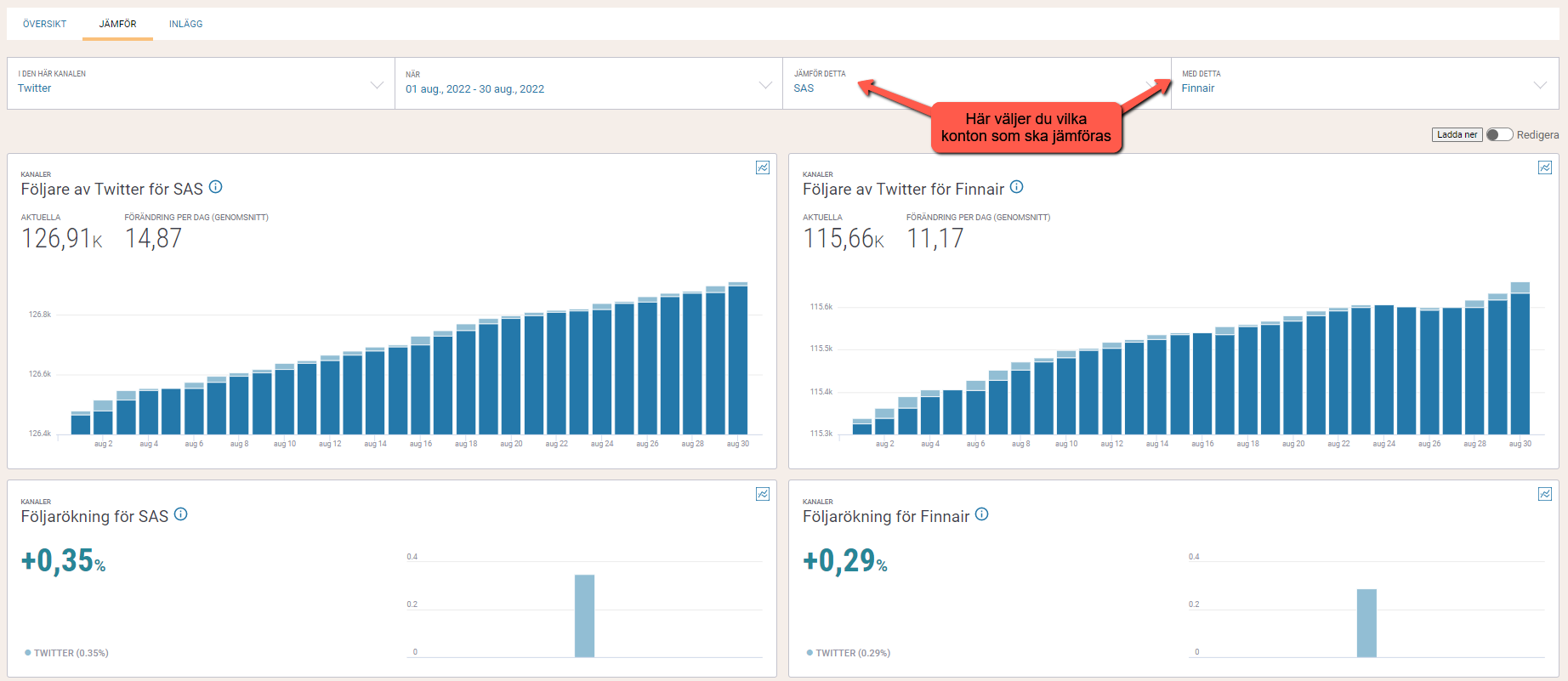Expand the channel dropdown showing Twitter

pos(201,83)
